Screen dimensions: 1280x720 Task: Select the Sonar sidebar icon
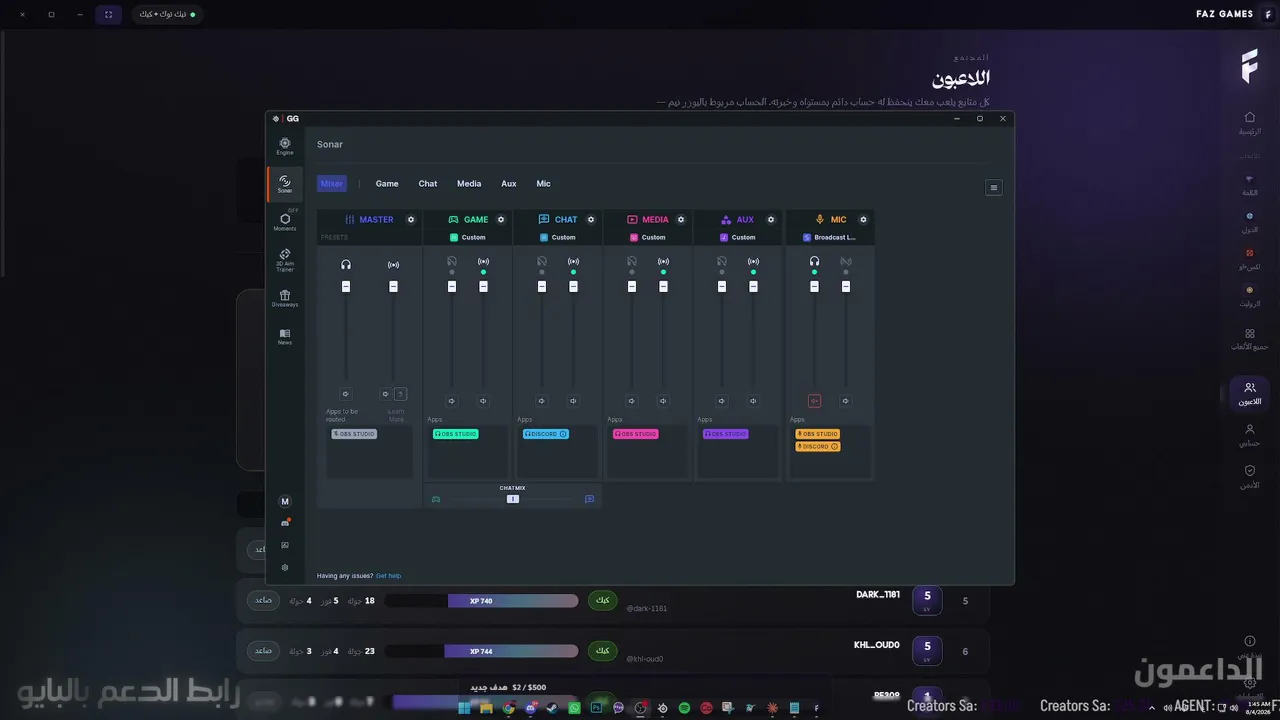[285, 184]
